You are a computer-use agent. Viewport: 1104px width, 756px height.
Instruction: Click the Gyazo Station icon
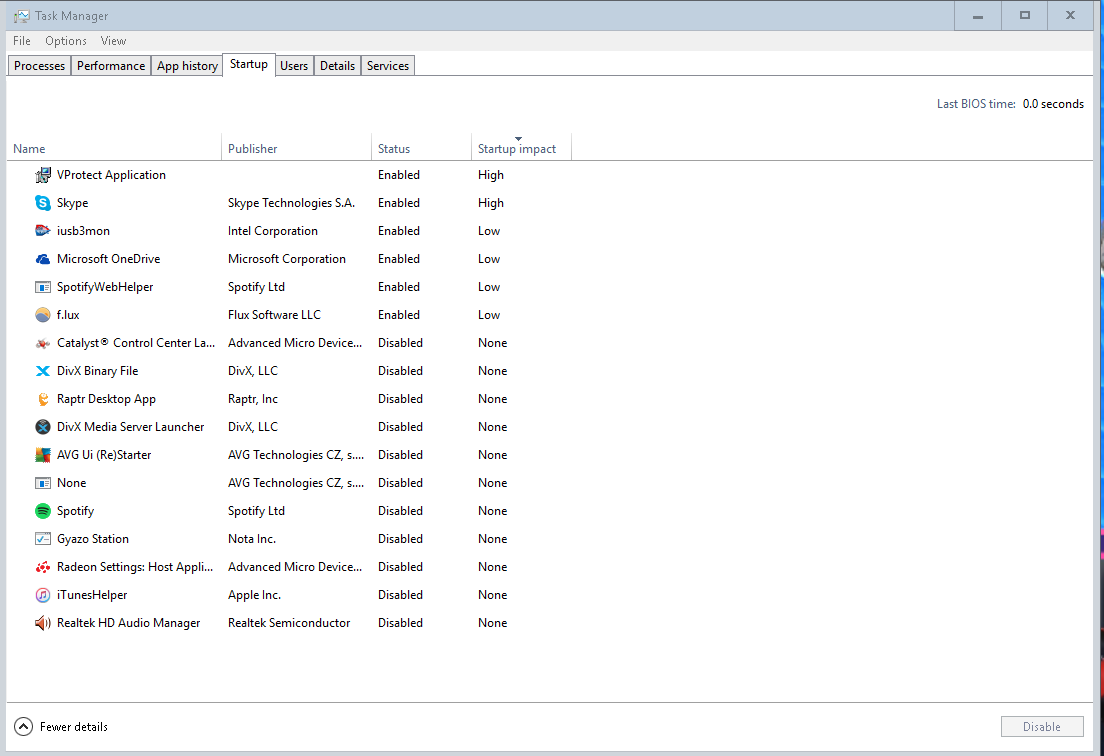coord(43,539)
